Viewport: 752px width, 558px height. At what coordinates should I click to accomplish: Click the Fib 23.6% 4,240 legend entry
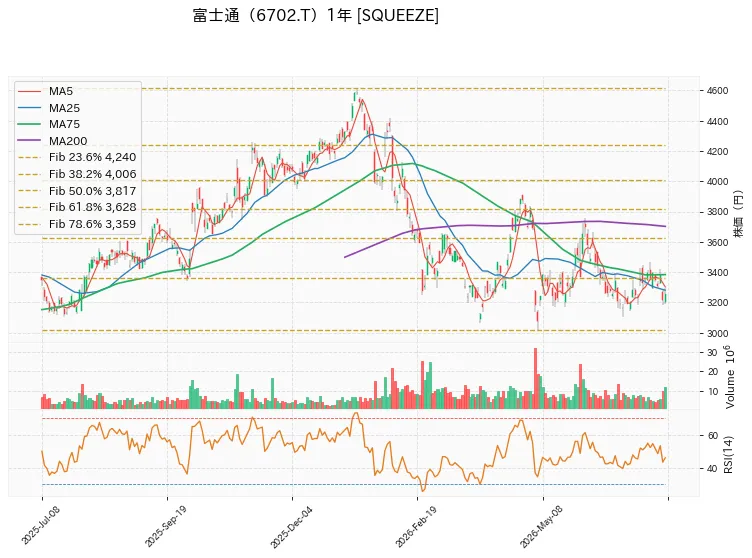pyautogui.click(x=77, y=157)
